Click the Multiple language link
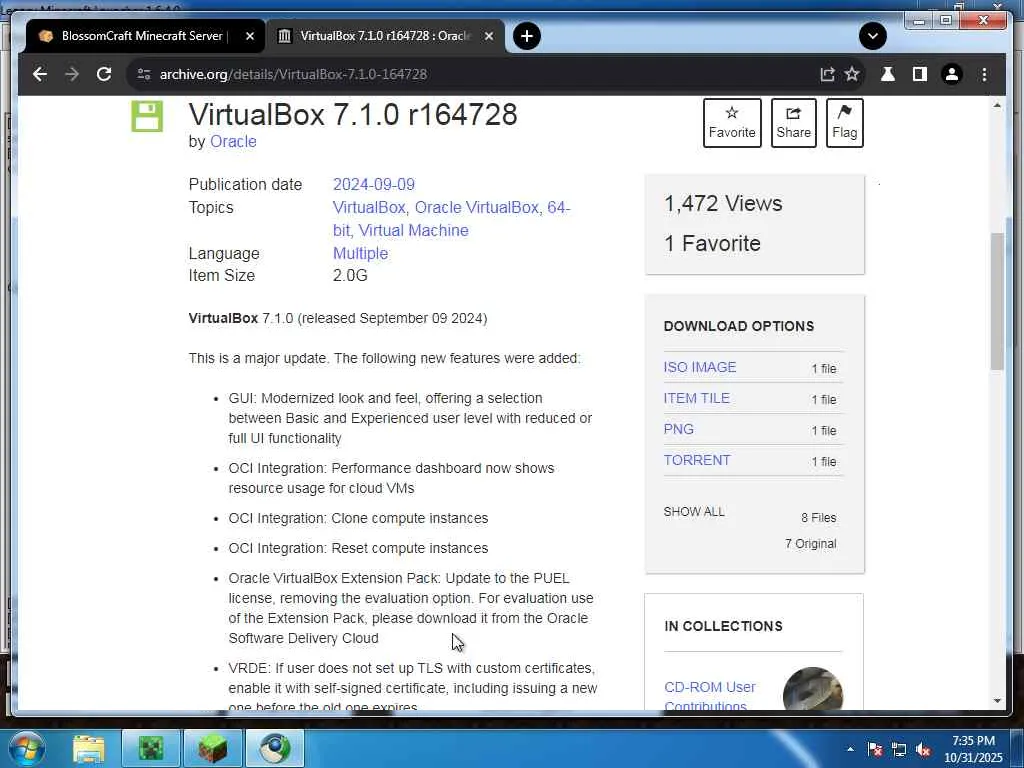The height and width of the screenshot is (768, 1024). 360,253
